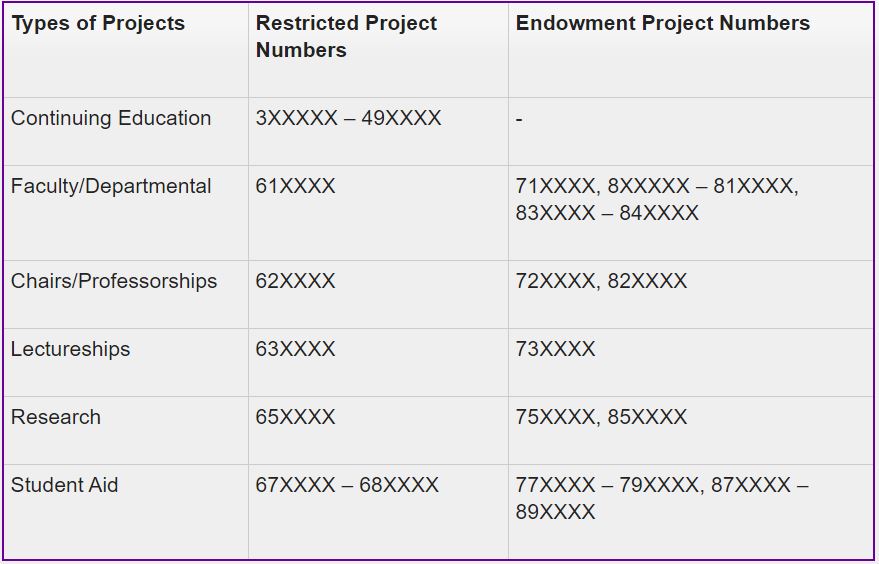The image size is (879, 564).
Task: Click the cell starting with "77XXXX – 79XXXX"
Action: pyautogui.click(x=662, y=499)
